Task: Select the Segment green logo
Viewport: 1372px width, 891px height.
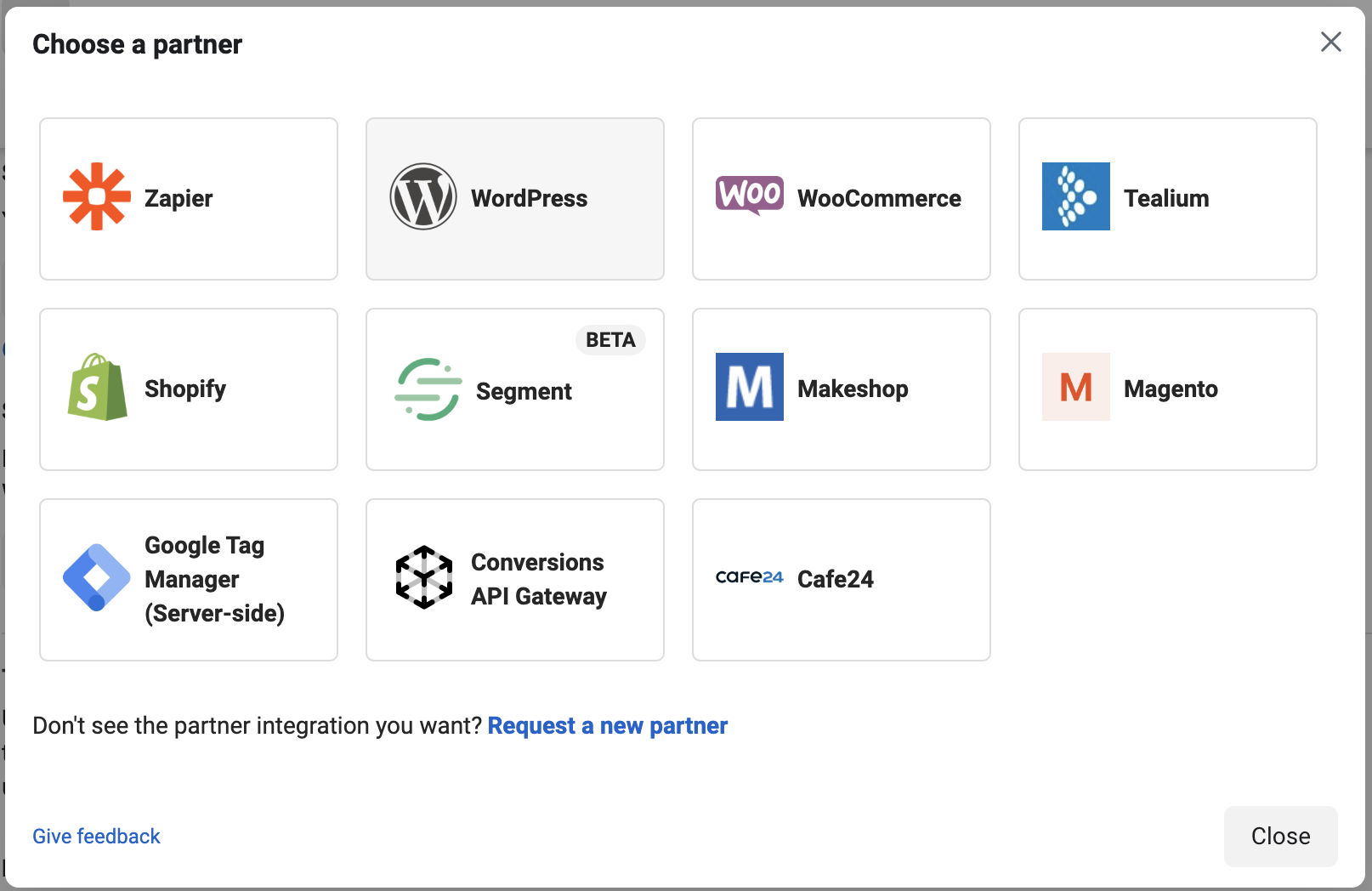Action: [428, 389]
